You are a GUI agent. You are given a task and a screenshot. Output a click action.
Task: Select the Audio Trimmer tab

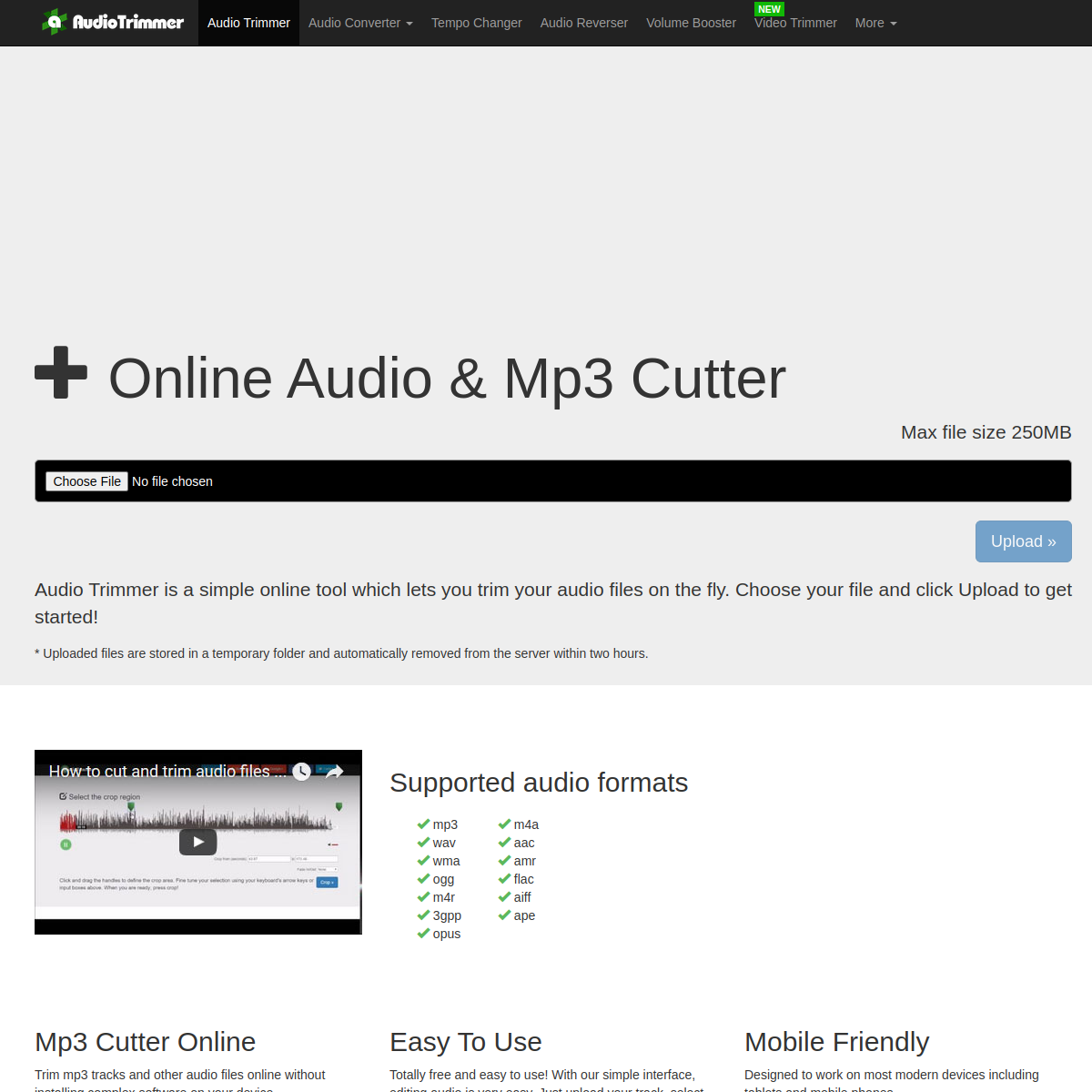248,23
